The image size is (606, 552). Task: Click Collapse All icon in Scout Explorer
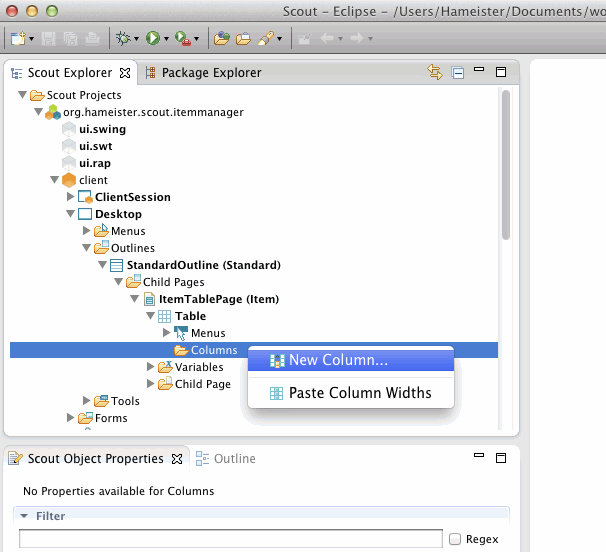pos(457,72)
